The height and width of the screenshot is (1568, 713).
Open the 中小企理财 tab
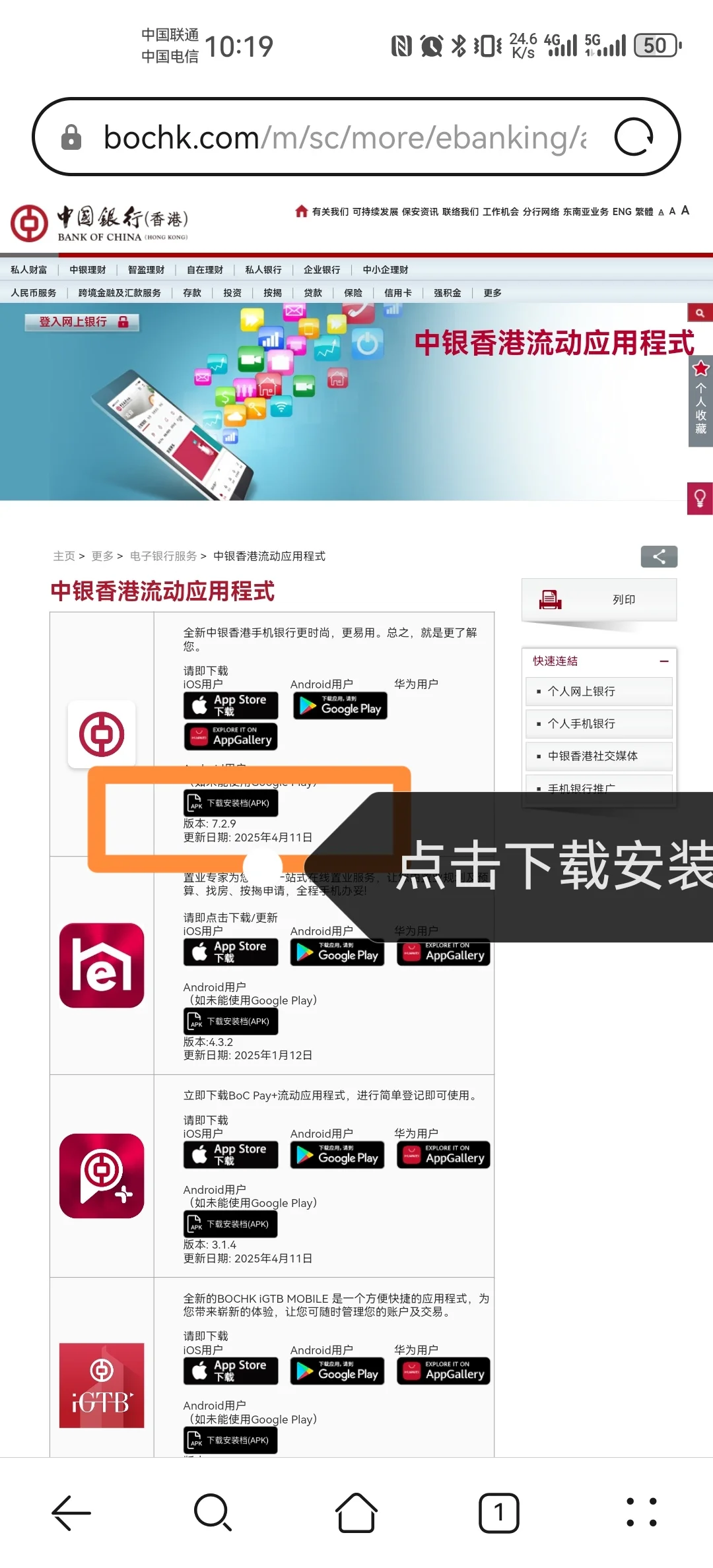(386, 270)
